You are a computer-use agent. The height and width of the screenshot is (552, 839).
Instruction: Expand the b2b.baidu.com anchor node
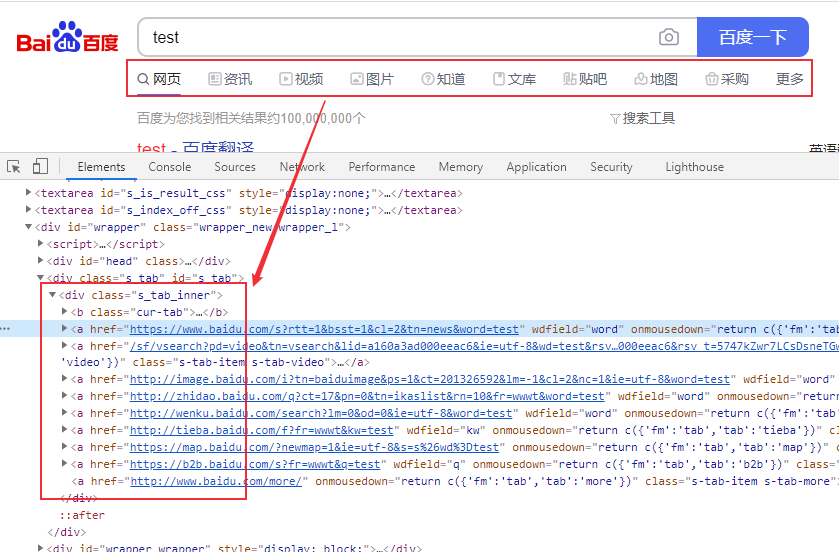(x=64, y=464)
